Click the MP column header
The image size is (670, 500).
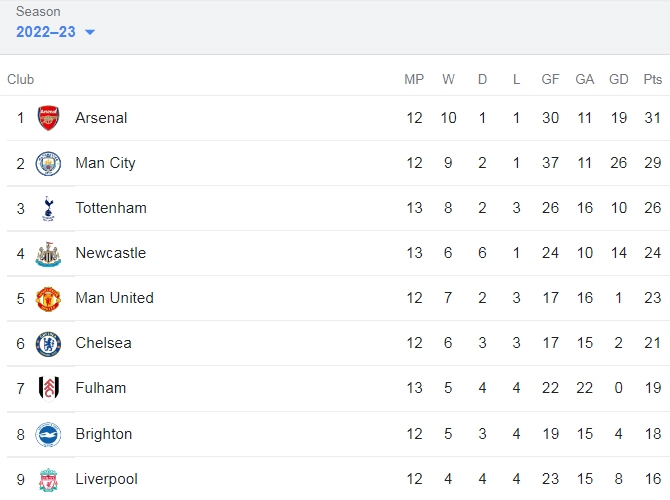pyautogui.click(x=414, y=79)
